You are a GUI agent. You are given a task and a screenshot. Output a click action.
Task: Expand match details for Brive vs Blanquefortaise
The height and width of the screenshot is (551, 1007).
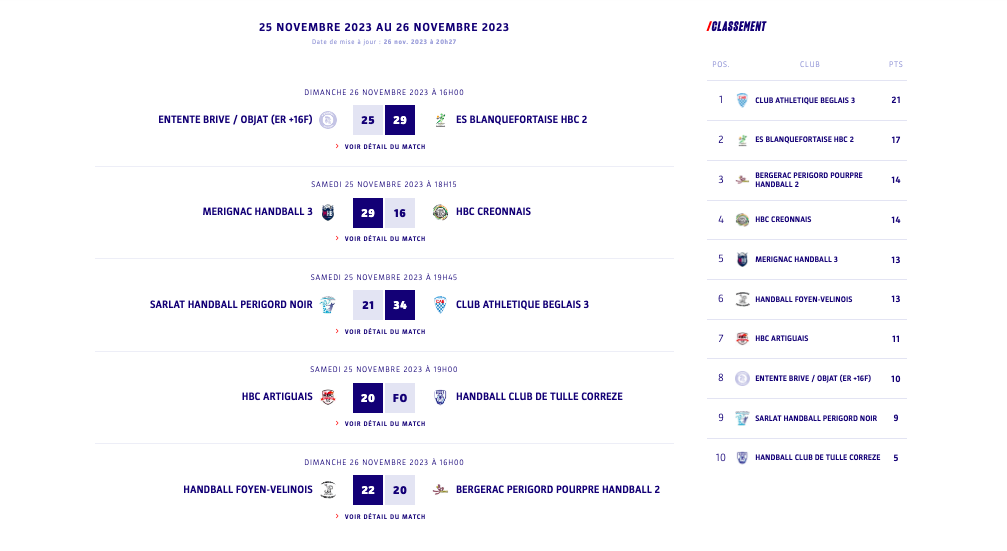tap(384, 147)
